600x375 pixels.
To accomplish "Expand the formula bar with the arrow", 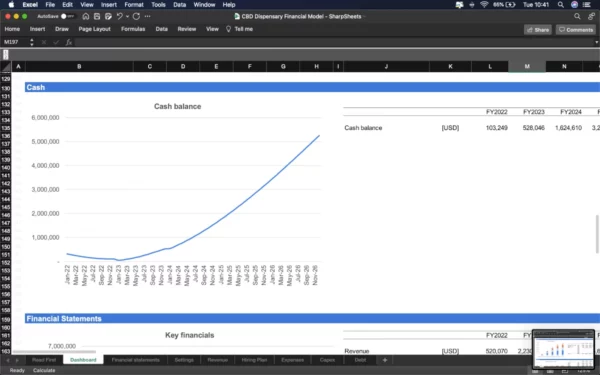I will [x=596, y=42].
